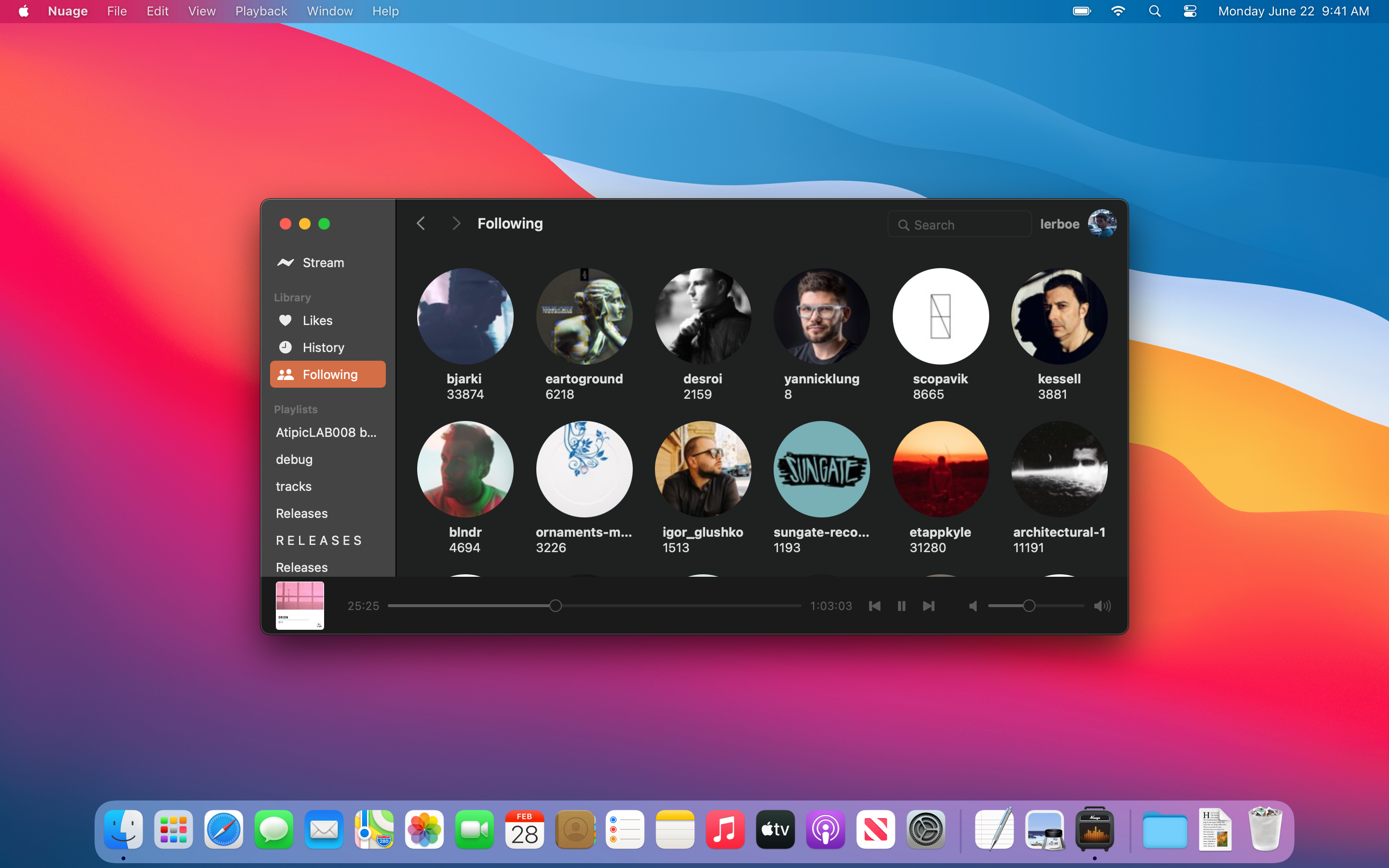Open the AtipicLAB008 playlist
The width and height of the screenshot is (1389, 868).
[x=326, y=432]
